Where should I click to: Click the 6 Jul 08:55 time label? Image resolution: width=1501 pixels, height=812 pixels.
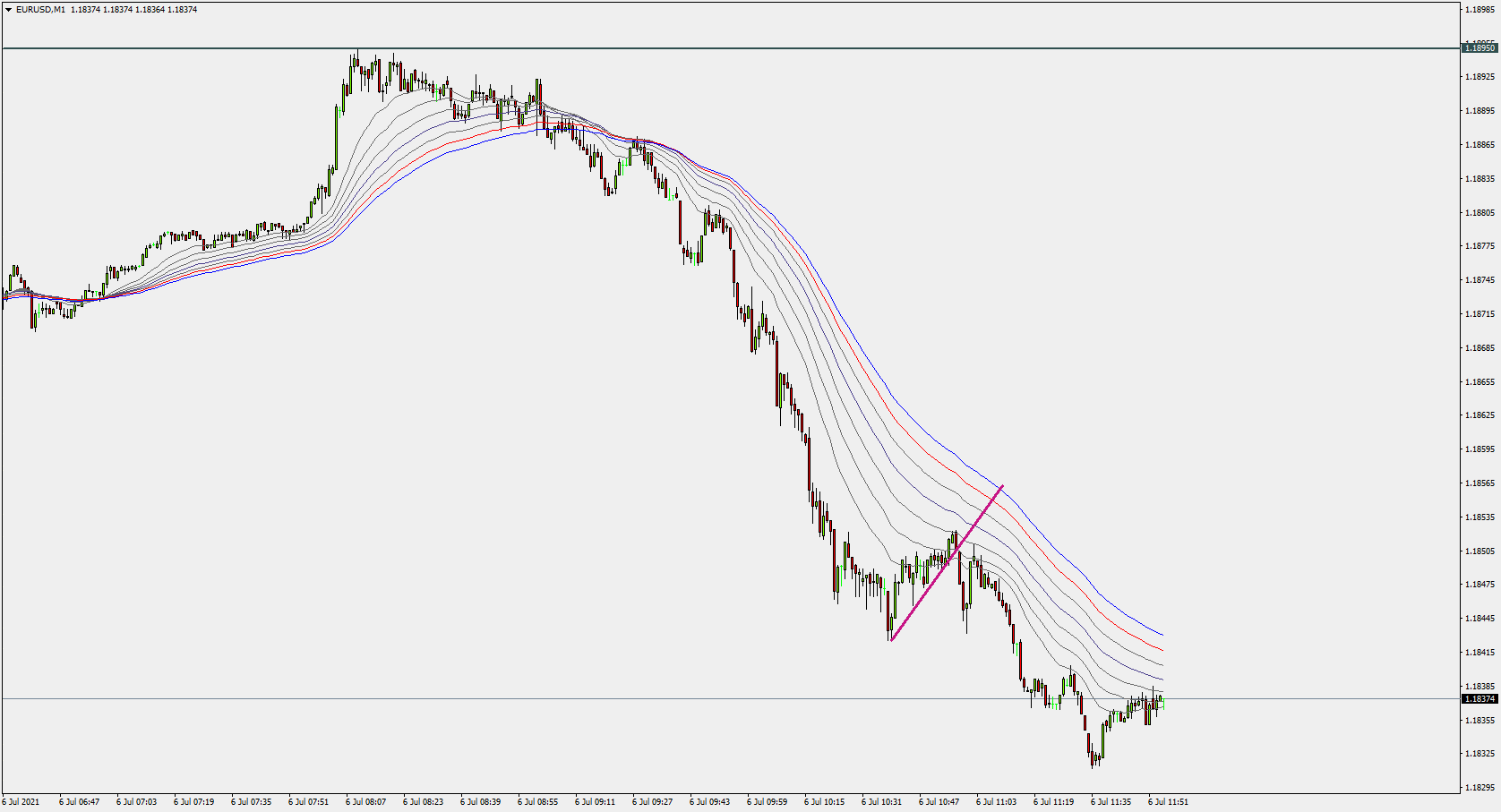coord(537,802)
